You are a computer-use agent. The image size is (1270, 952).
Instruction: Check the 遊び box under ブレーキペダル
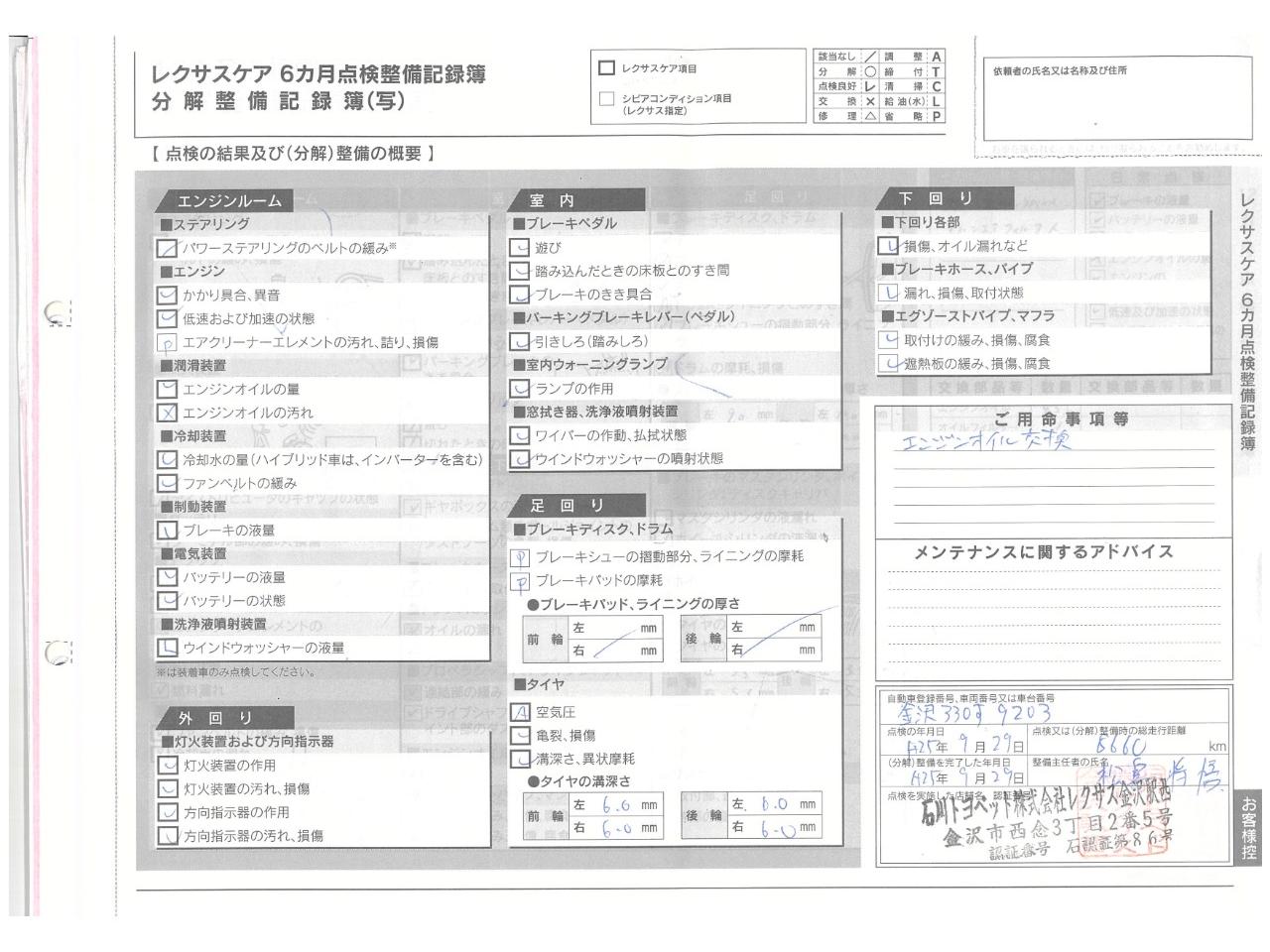(520, 248)
